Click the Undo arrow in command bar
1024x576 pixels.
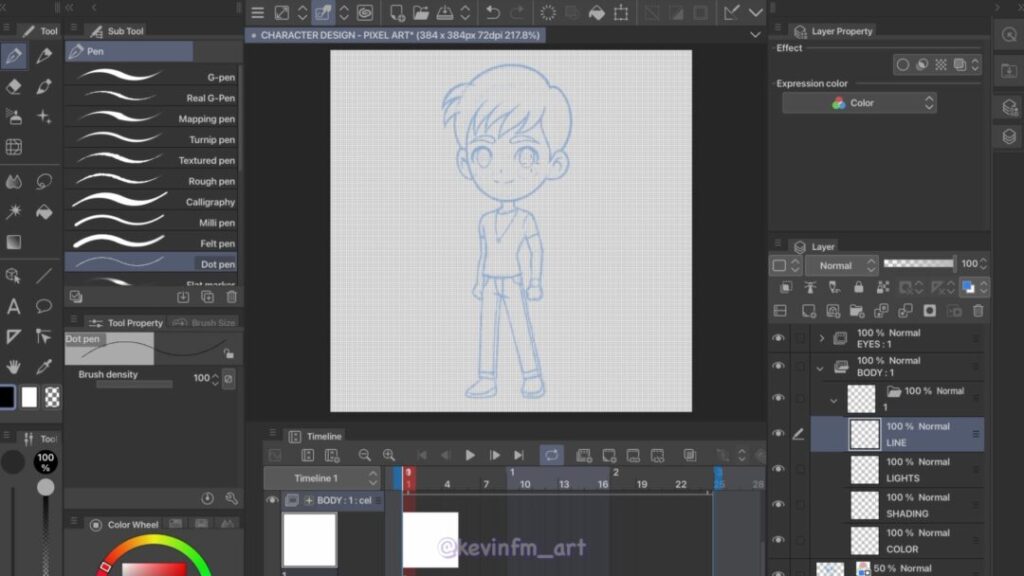point(492,12)
